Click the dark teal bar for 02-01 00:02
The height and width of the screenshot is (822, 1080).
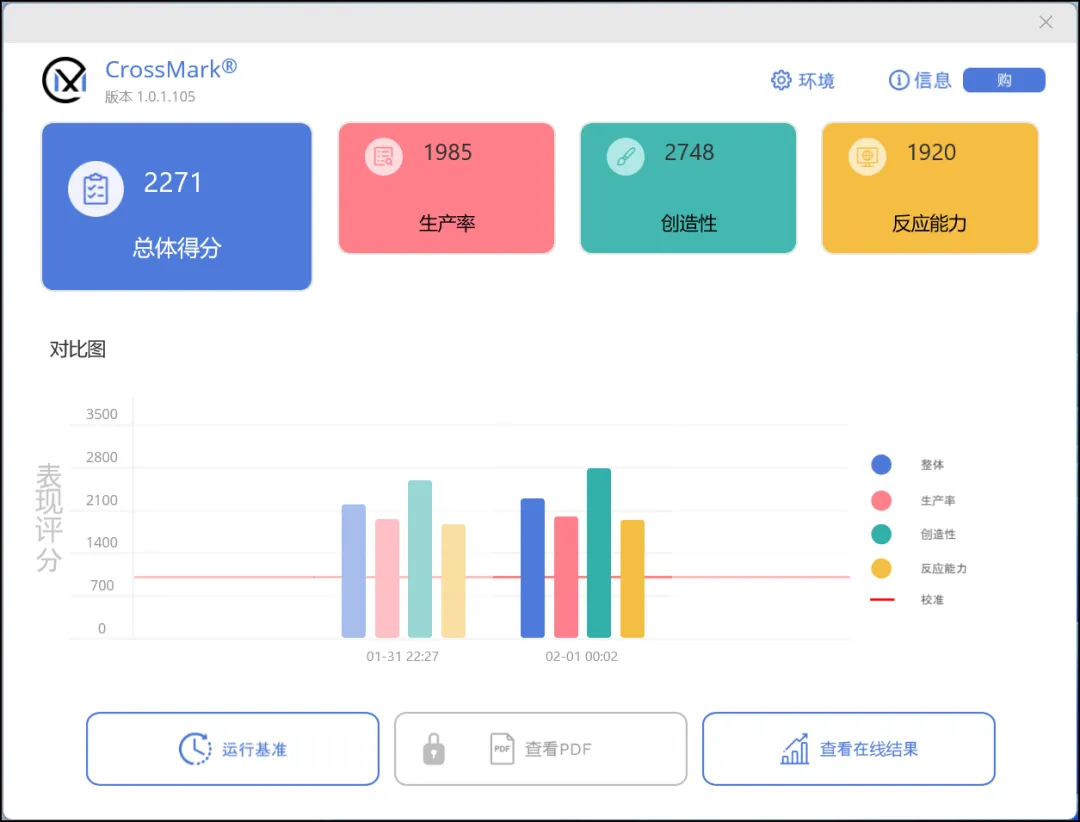pos(599,553)
